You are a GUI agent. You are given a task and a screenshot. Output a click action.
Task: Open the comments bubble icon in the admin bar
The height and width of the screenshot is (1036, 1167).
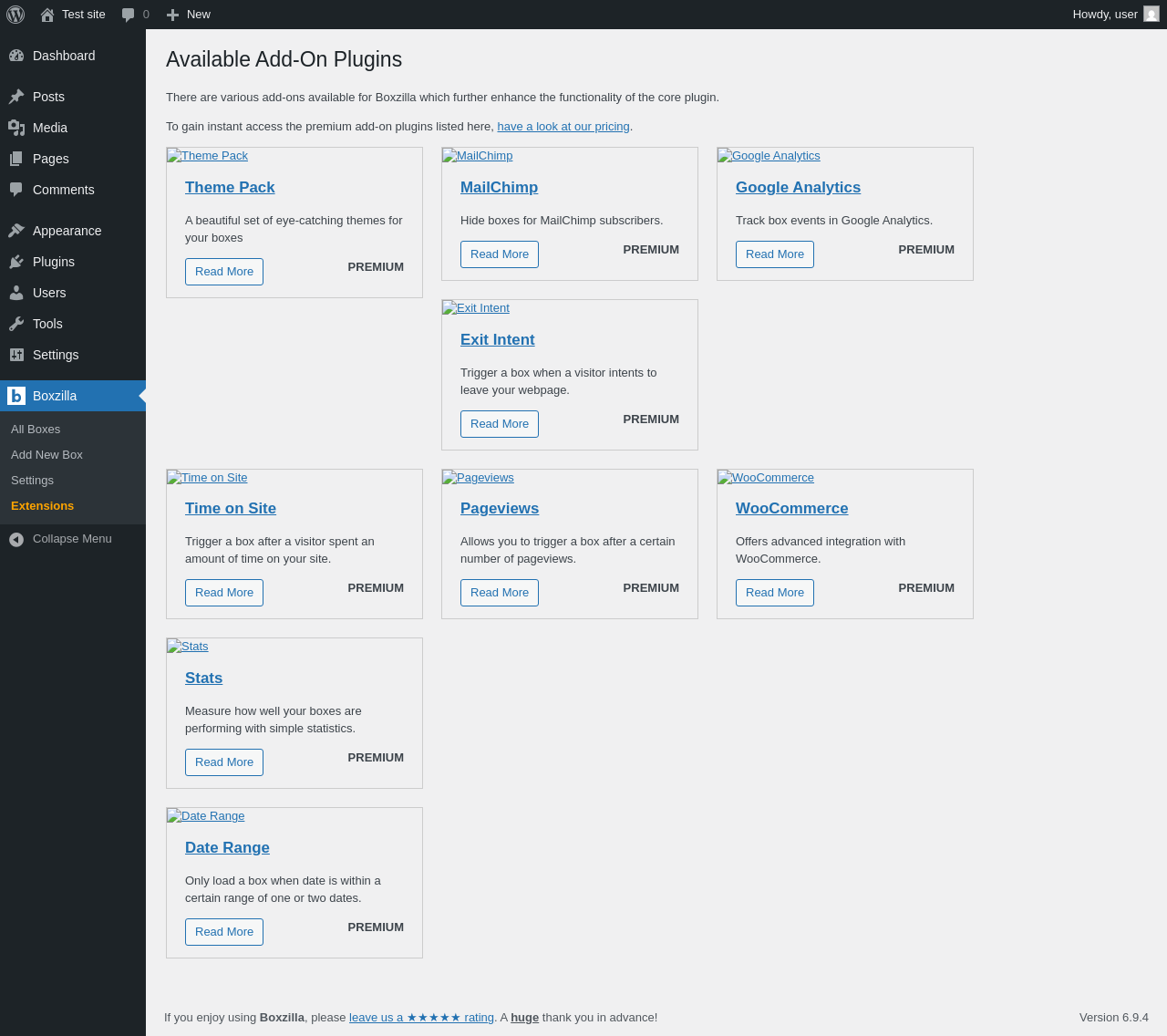tap(129, 15)
